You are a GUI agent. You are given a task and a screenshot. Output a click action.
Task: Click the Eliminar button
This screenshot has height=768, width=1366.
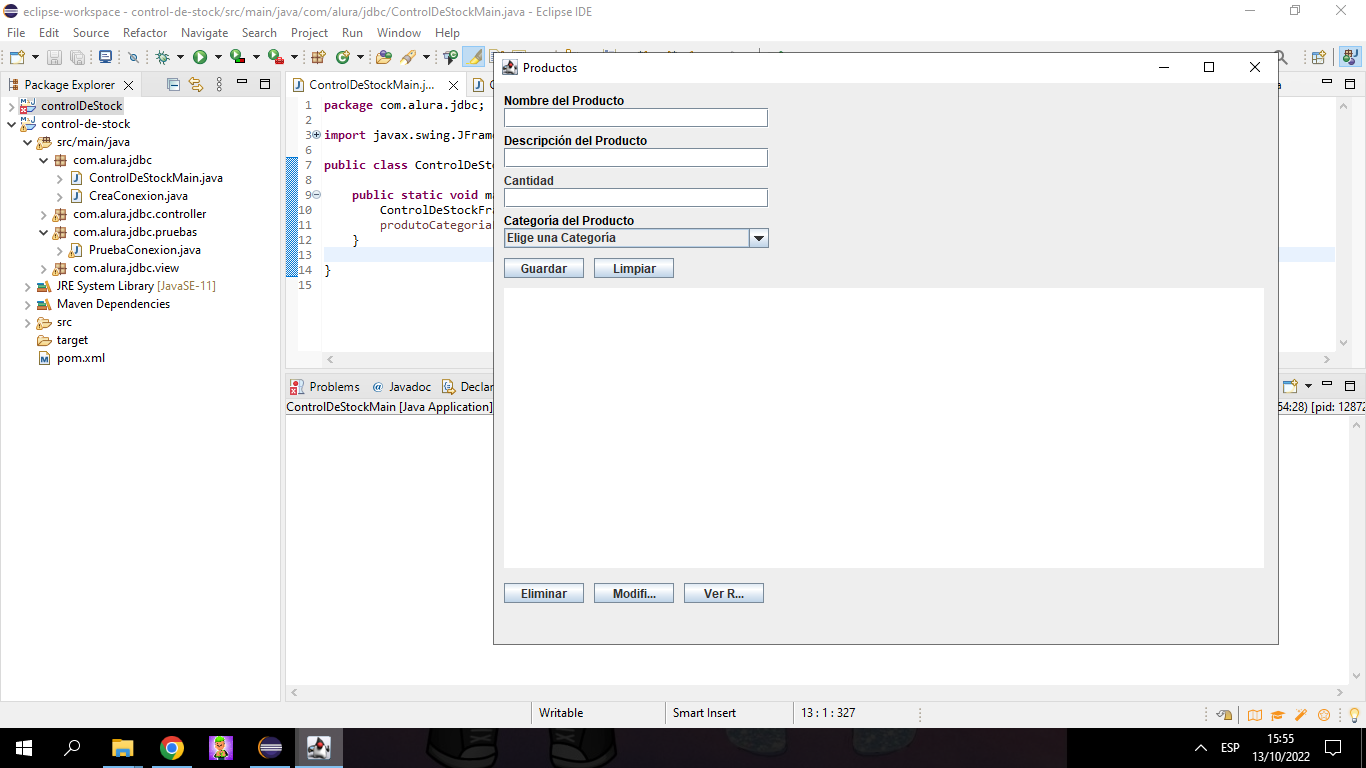(x=544, y=593)
